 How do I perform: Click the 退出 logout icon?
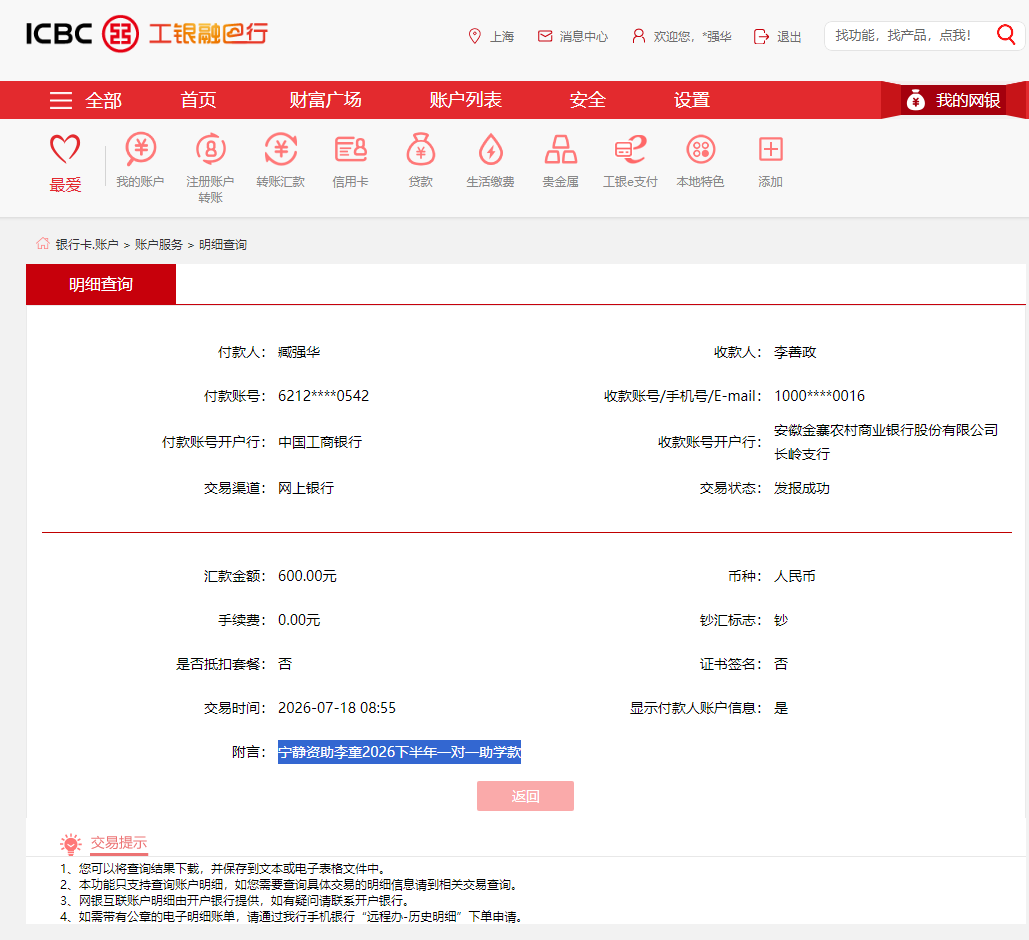[761, 36]
